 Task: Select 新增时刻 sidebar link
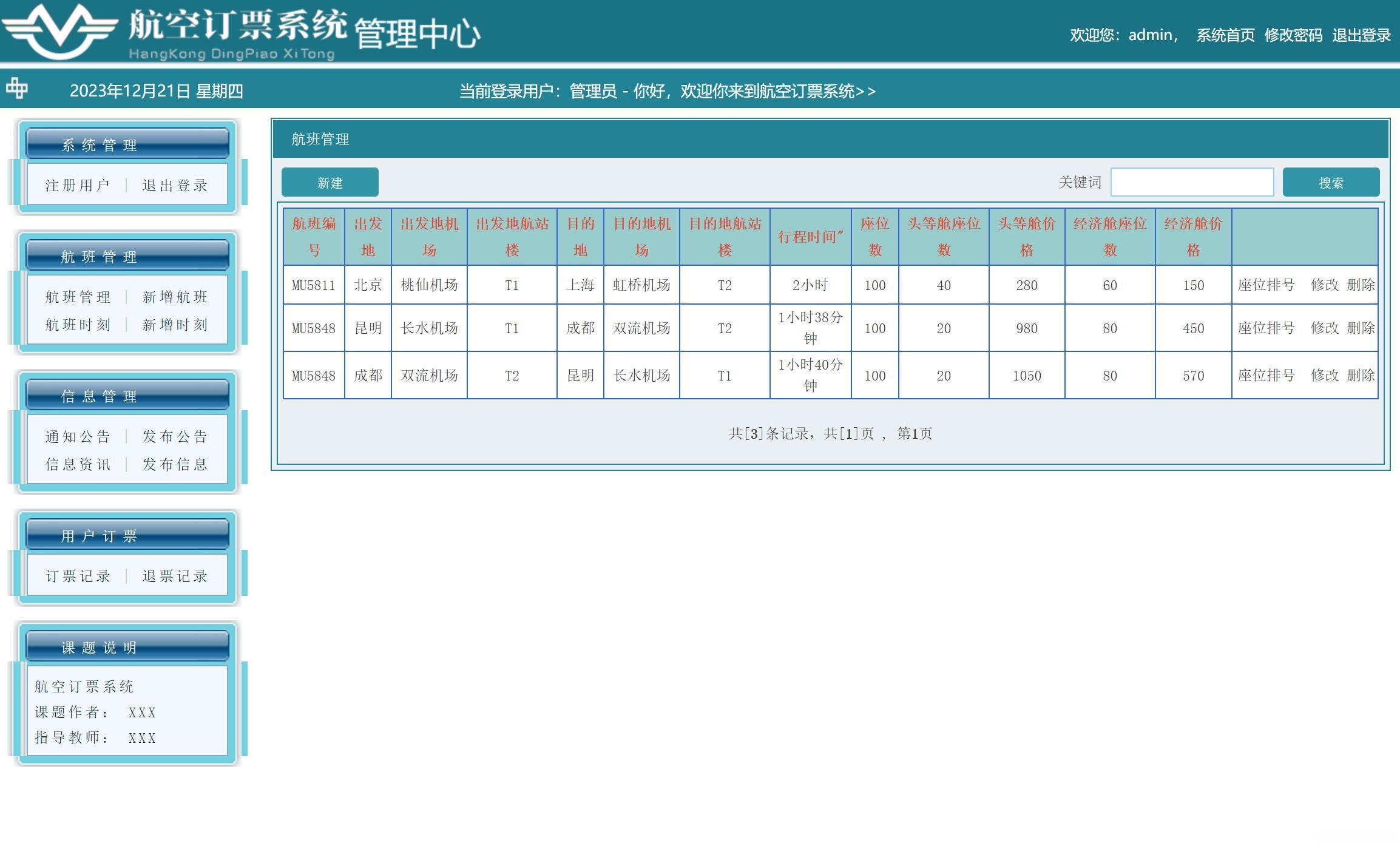point(175,325)
